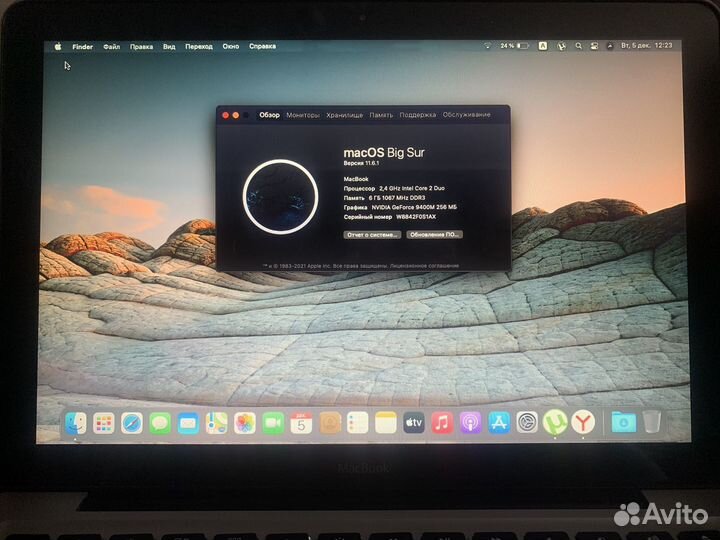
Task: Open the Справка menu
Action: pos(263,46)
